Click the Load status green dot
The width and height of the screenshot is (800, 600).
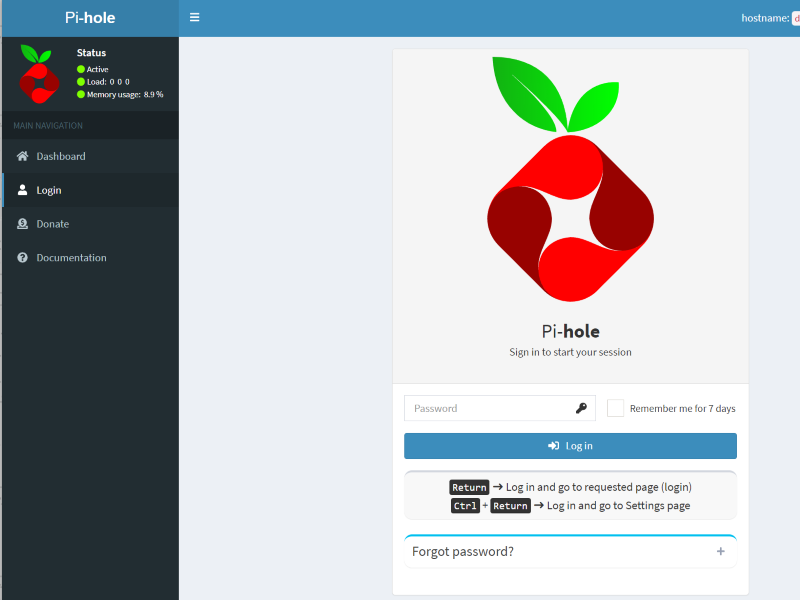(x=81, y=82)
